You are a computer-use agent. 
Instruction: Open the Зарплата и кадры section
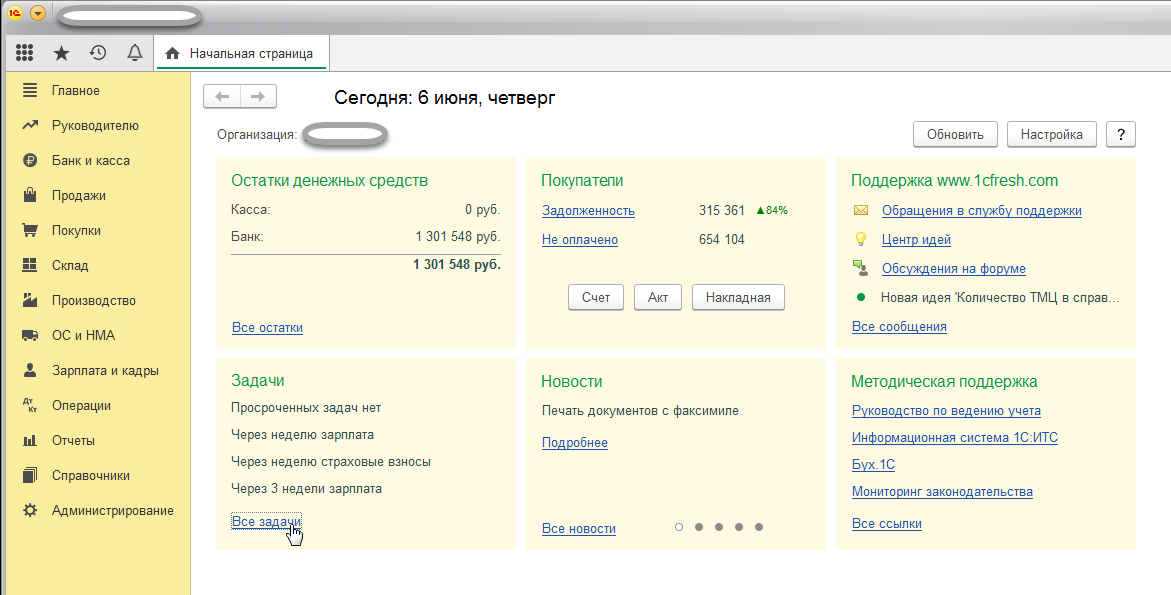[105, 370]
